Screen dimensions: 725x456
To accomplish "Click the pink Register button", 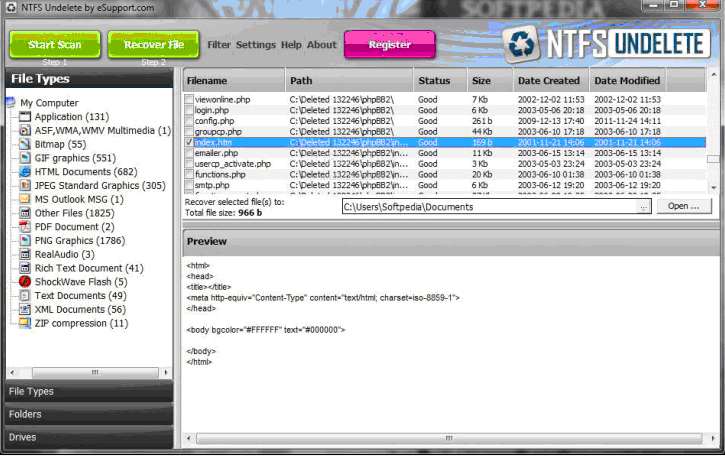I will (390, 44).
